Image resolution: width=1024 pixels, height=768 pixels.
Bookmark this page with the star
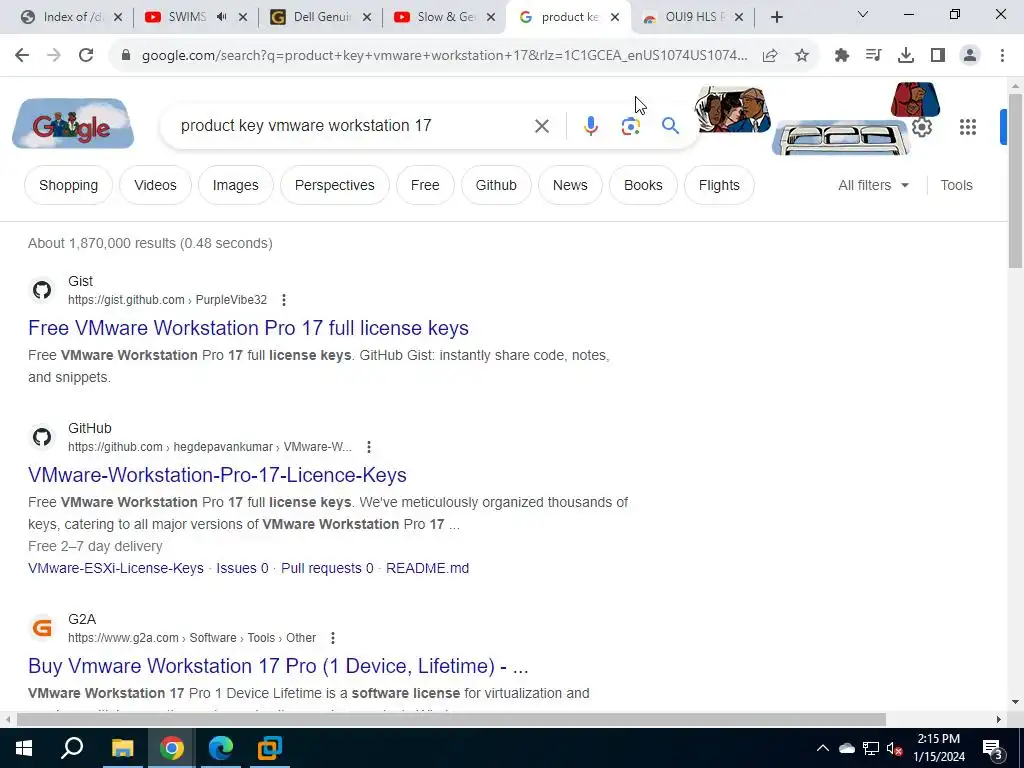tap(802, 56)
